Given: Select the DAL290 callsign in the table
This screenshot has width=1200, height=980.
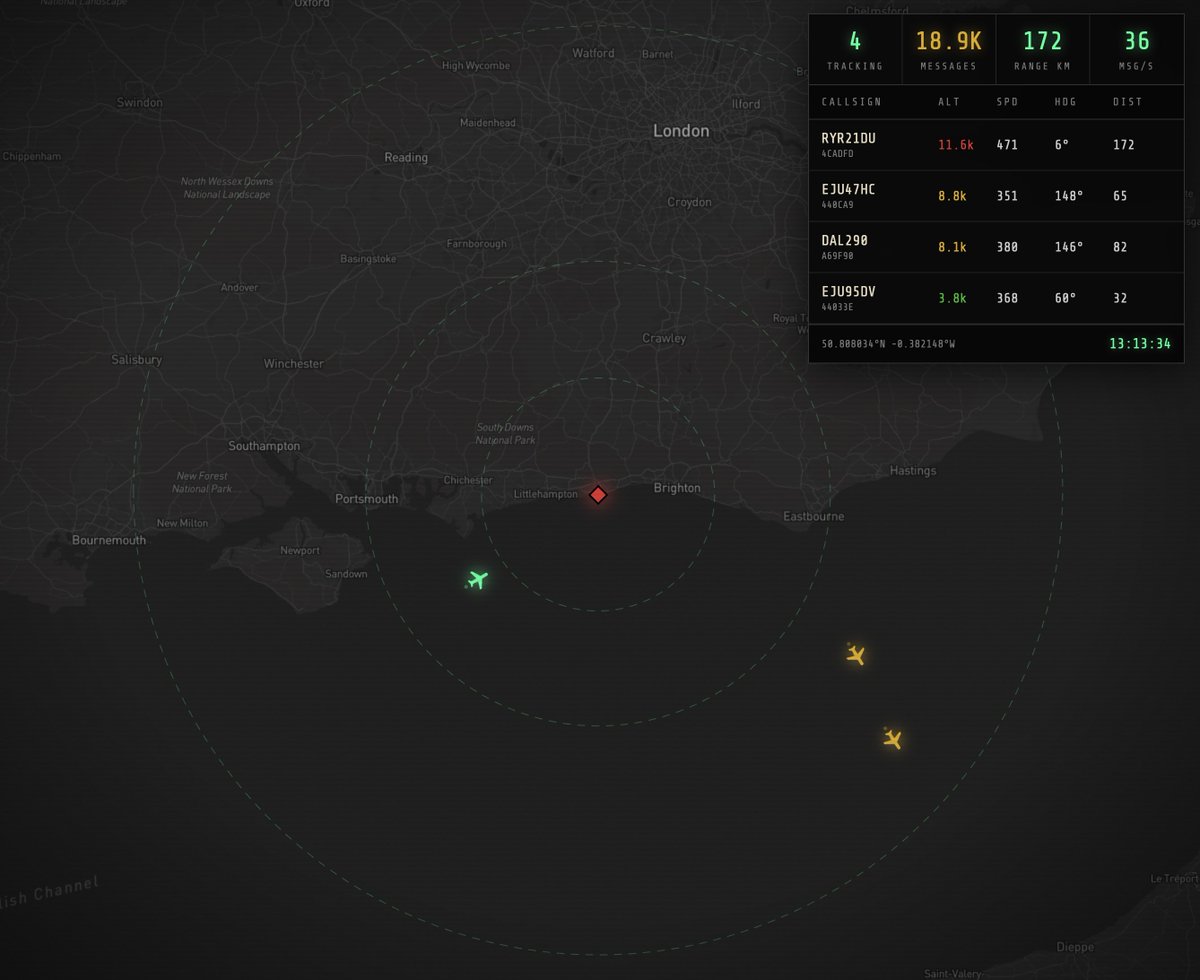Looking at the screenshot, I should [844, 240].
